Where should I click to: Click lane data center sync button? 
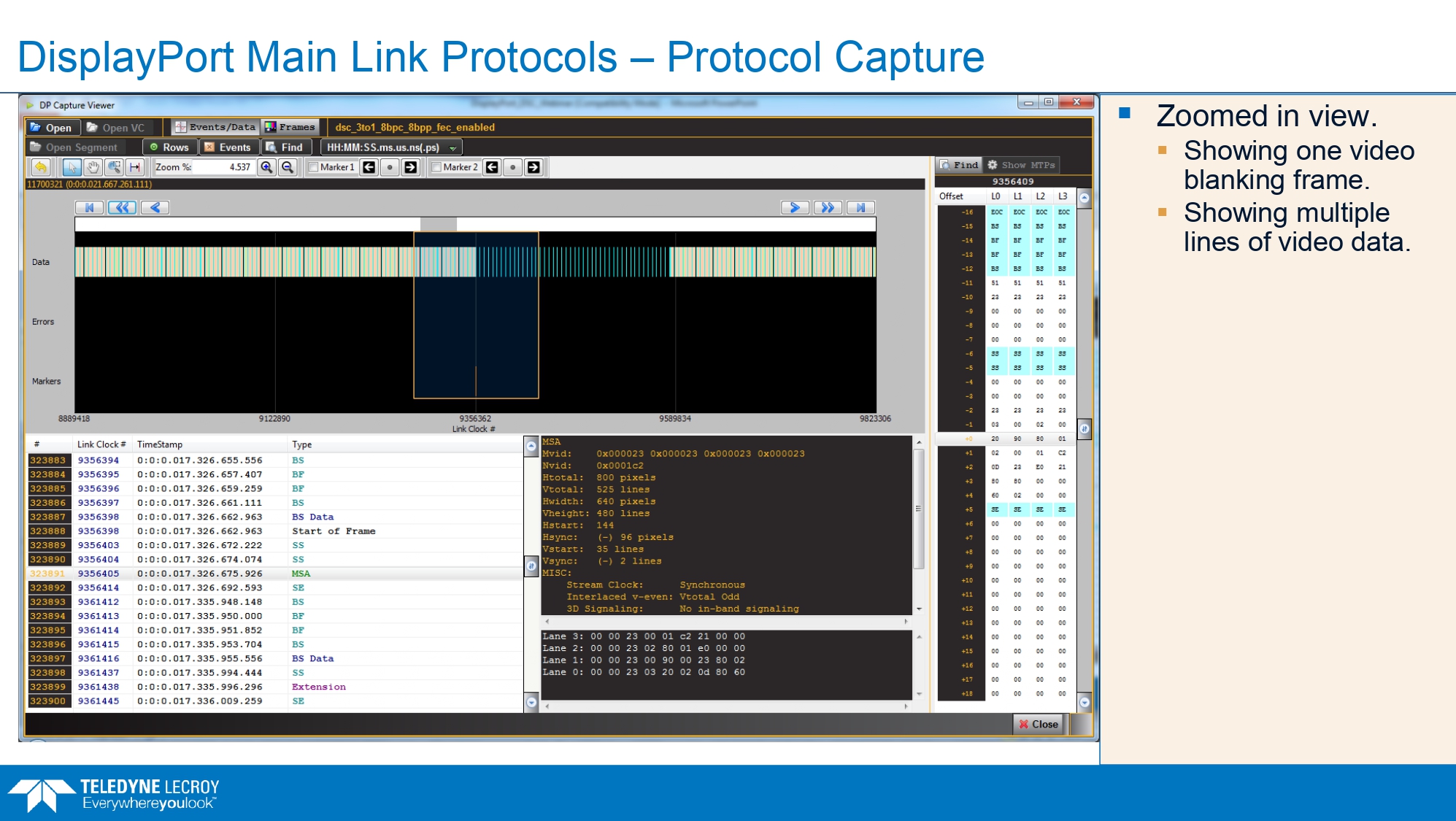tap(1085, 429)
